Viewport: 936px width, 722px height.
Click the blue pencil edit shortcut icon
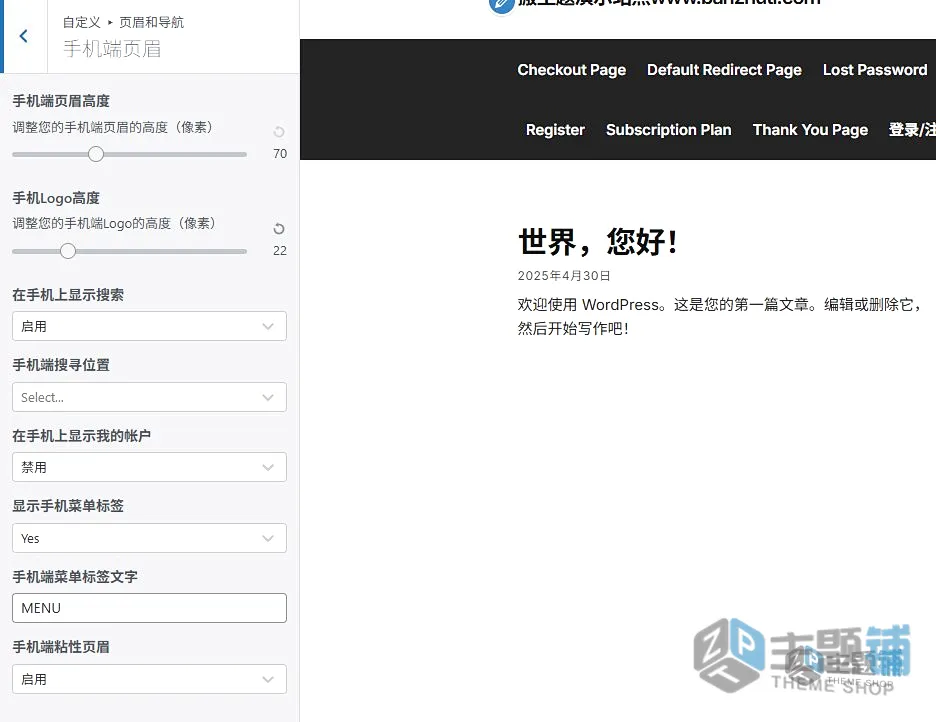(x=501, y=5)
